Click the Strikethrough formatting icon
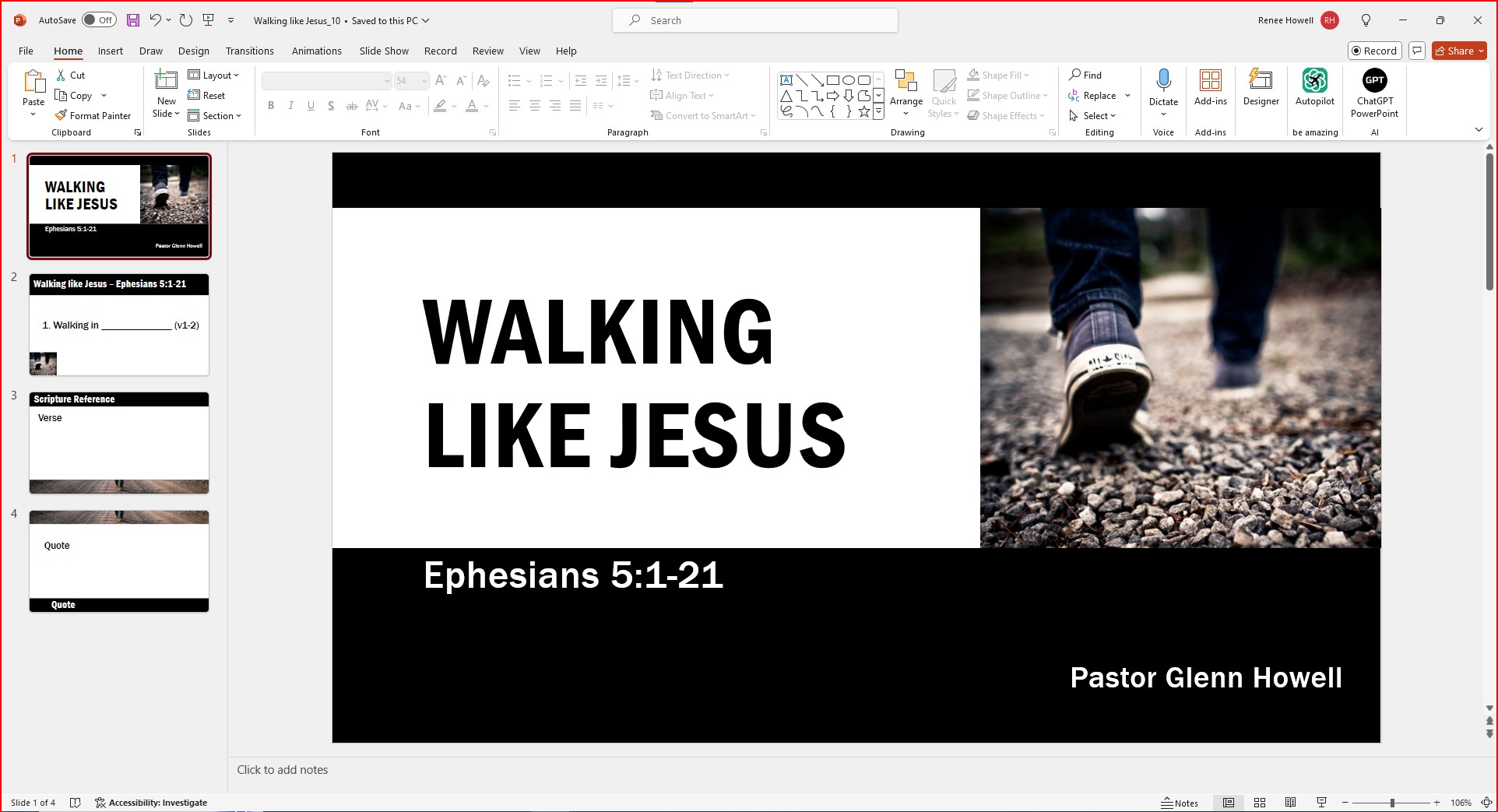This screenshot has height=812, width=1498. [x=351, y=106]
